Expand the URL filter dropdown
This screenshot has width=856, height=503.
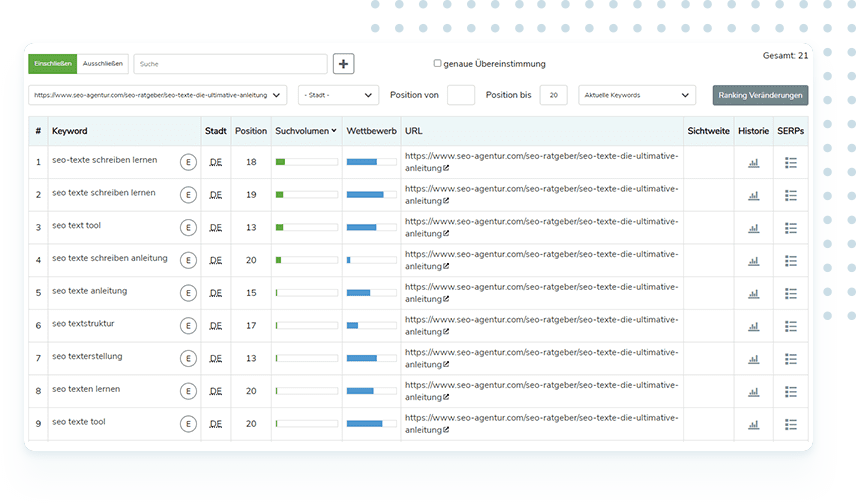pos(157,95)
